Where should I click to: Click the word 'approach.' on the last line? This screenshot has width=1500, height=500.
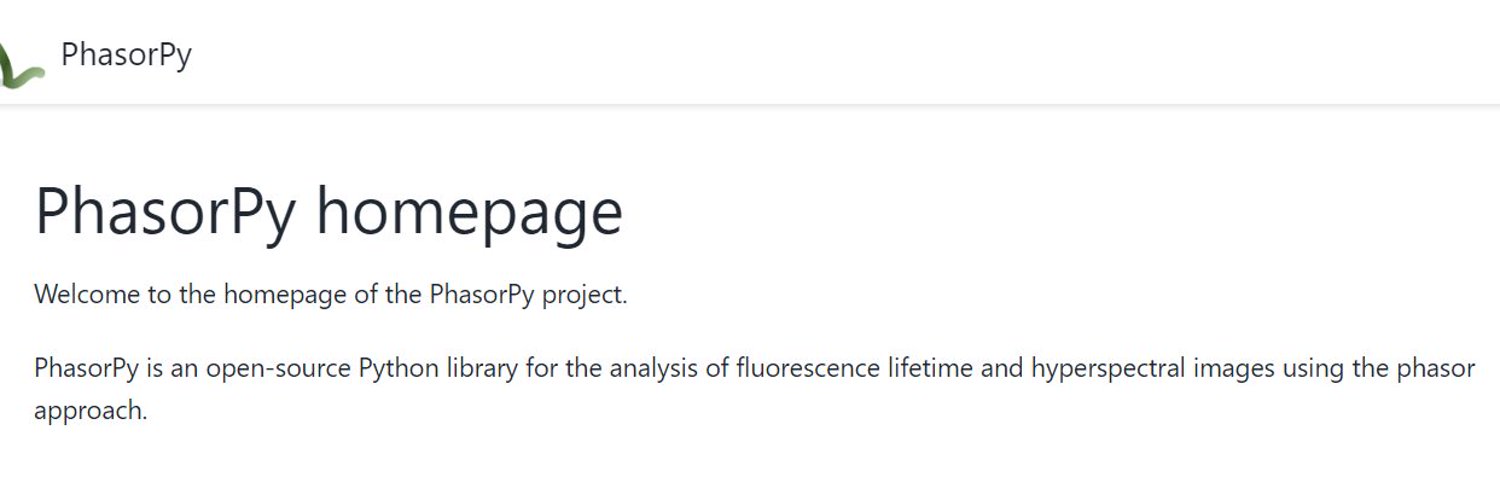[x=91, y=412]
